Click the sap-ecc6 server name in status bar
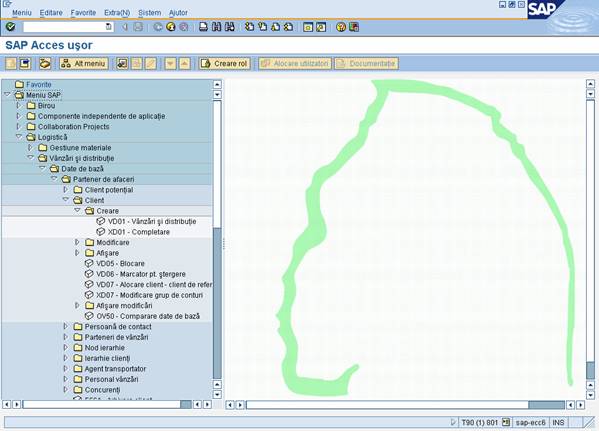 click(531, 422)
